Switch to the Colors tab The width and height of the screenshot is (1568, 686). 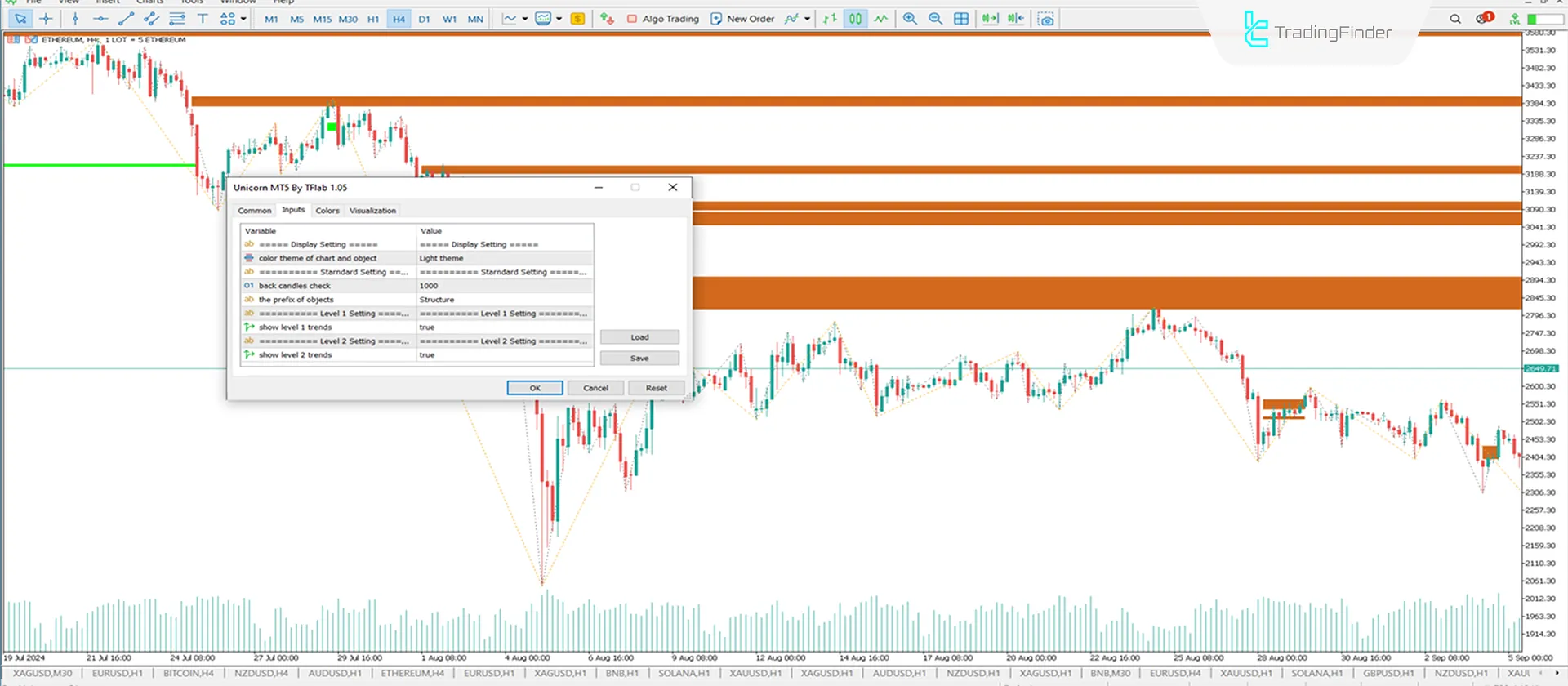[x=327, y=211]
